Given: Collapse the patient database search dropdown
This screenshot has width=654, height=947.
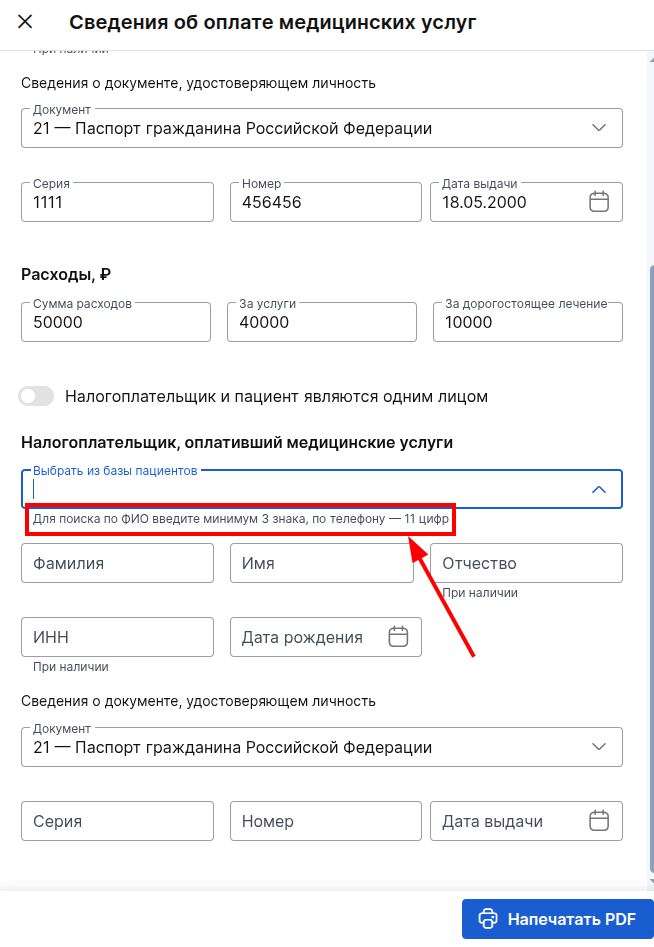Looking at the screenshot, I should [598, 489].
